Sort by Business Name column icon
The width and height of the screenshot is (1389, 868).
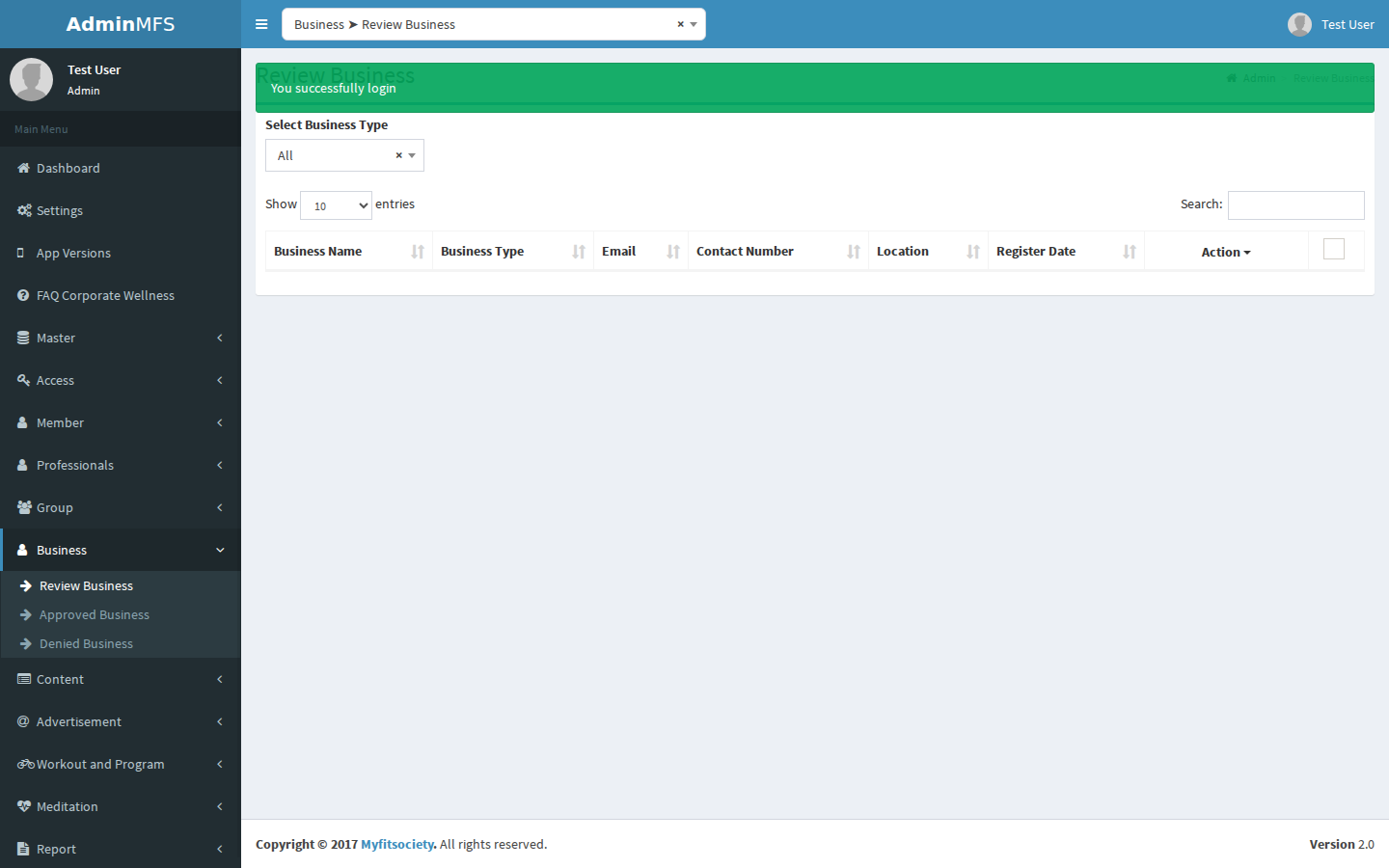(x=418, y=252)
